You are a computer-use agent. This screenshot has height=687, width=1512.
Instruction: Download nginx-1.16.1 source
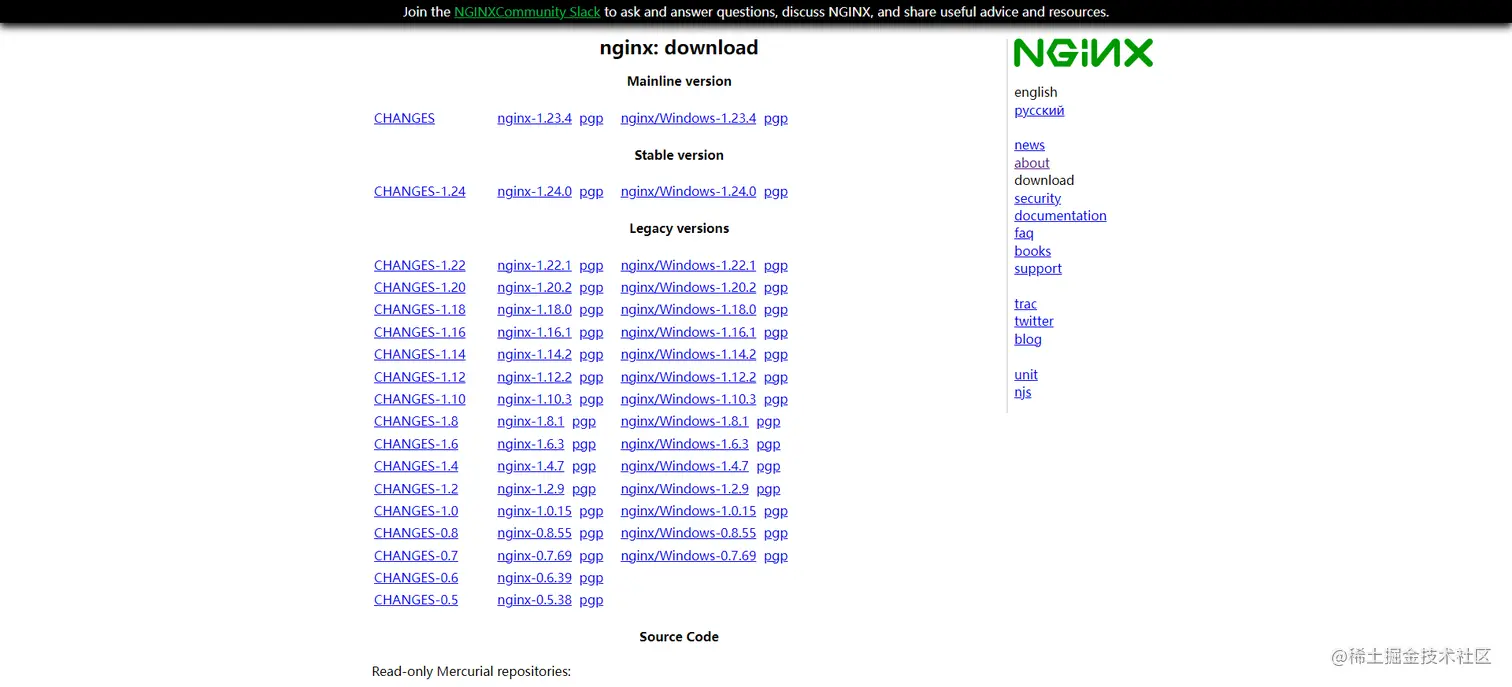534,332
